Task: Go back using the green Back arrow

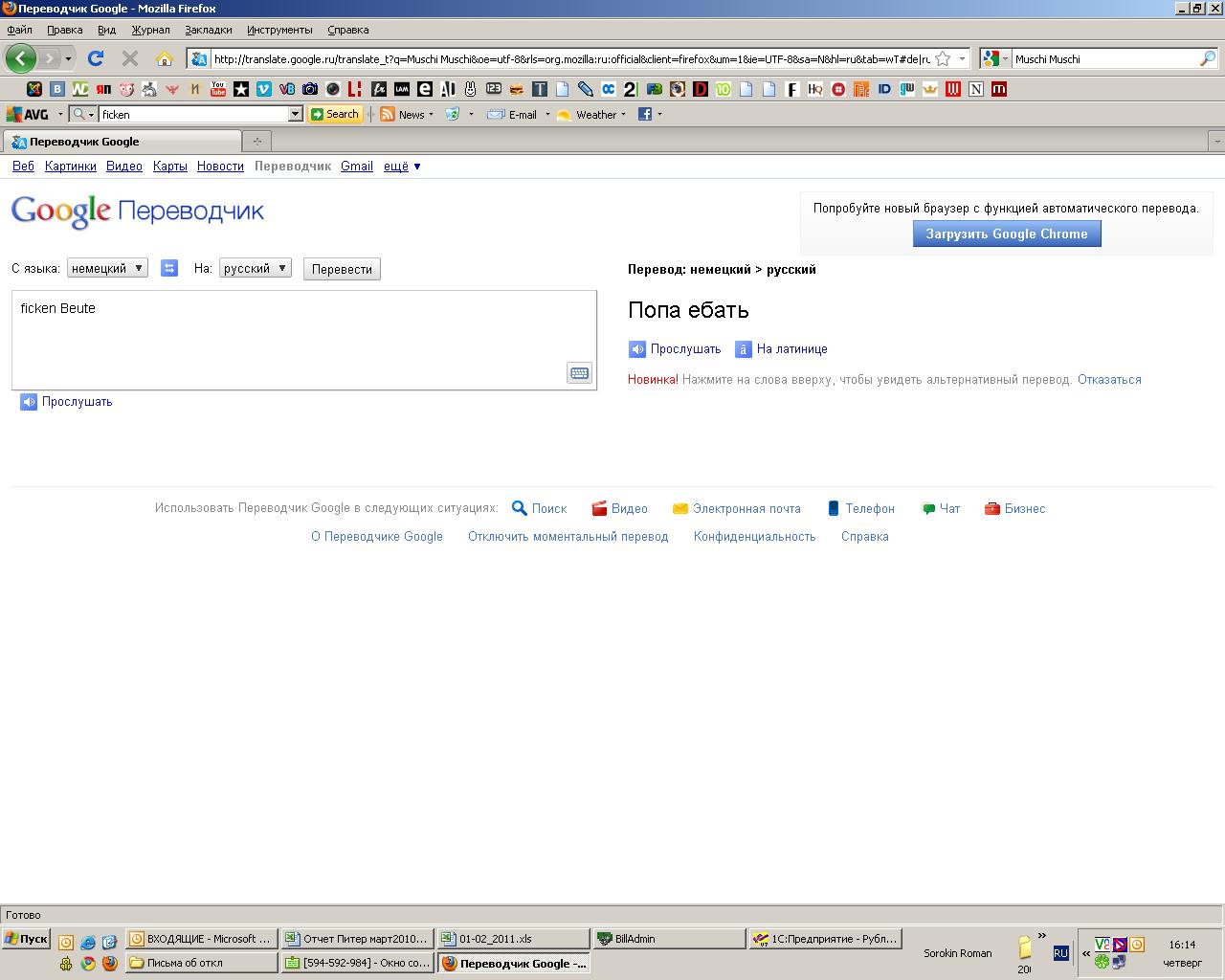Action: pos(20,58)
